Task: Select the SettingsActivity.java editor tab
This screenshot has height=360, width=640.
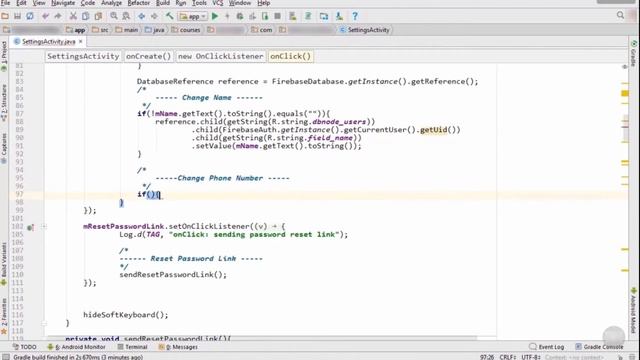Action: point(48,42)
